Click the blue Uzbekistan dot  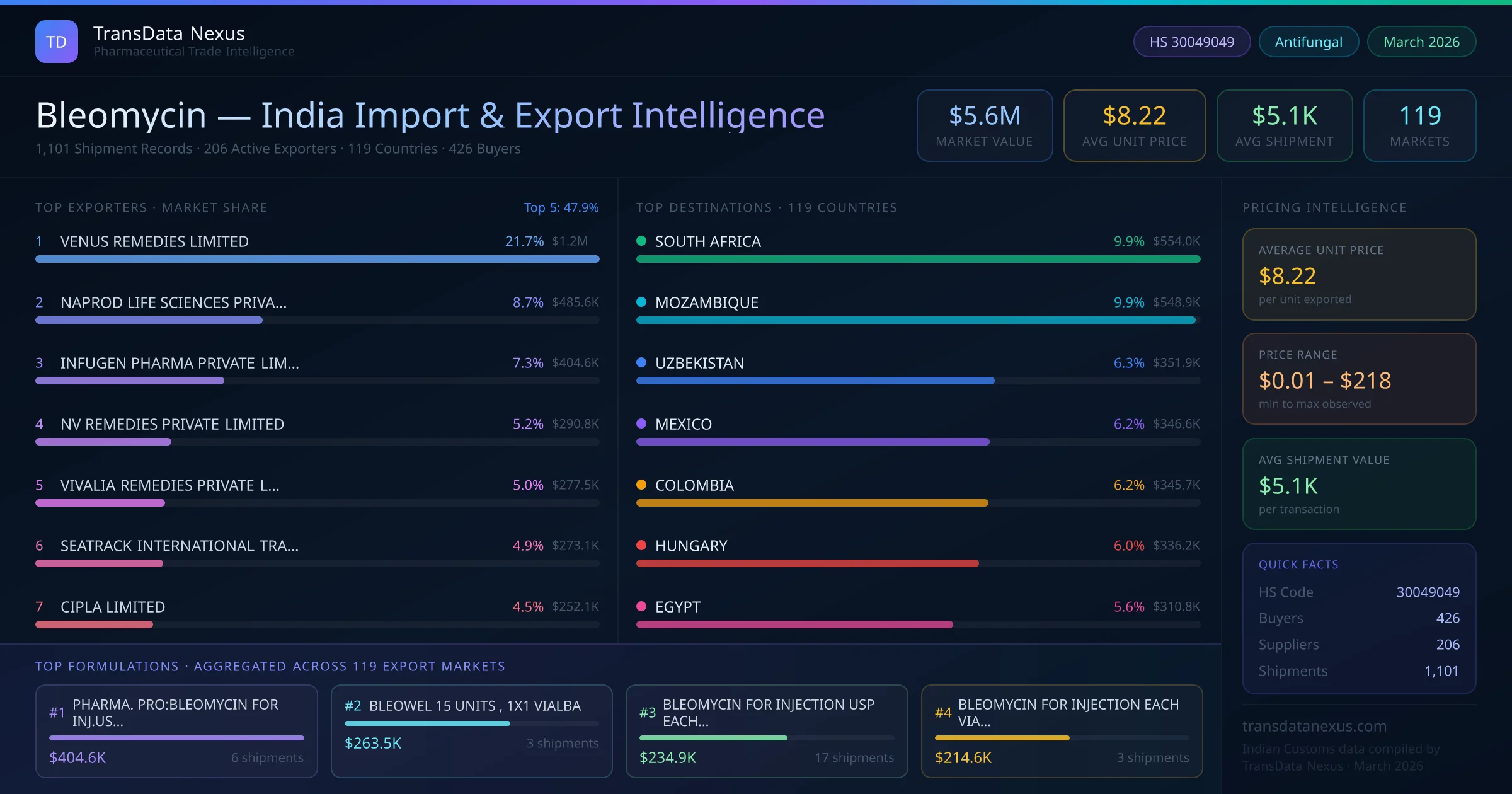(641, 362)
